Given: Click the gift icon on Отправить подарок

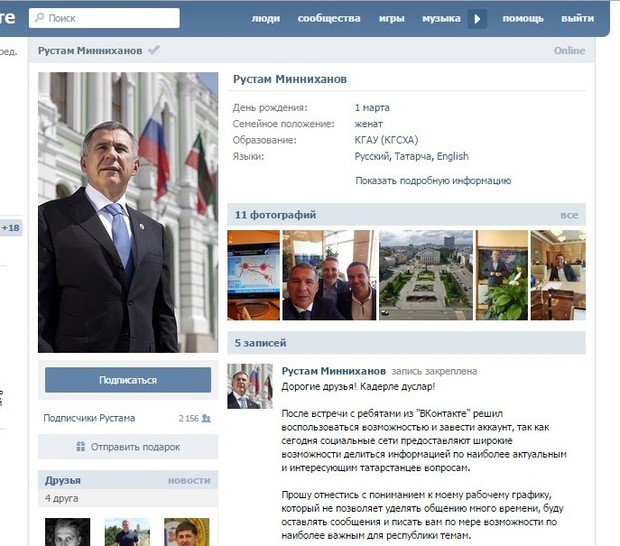Looking at the screenshot, I should [81, 447].
